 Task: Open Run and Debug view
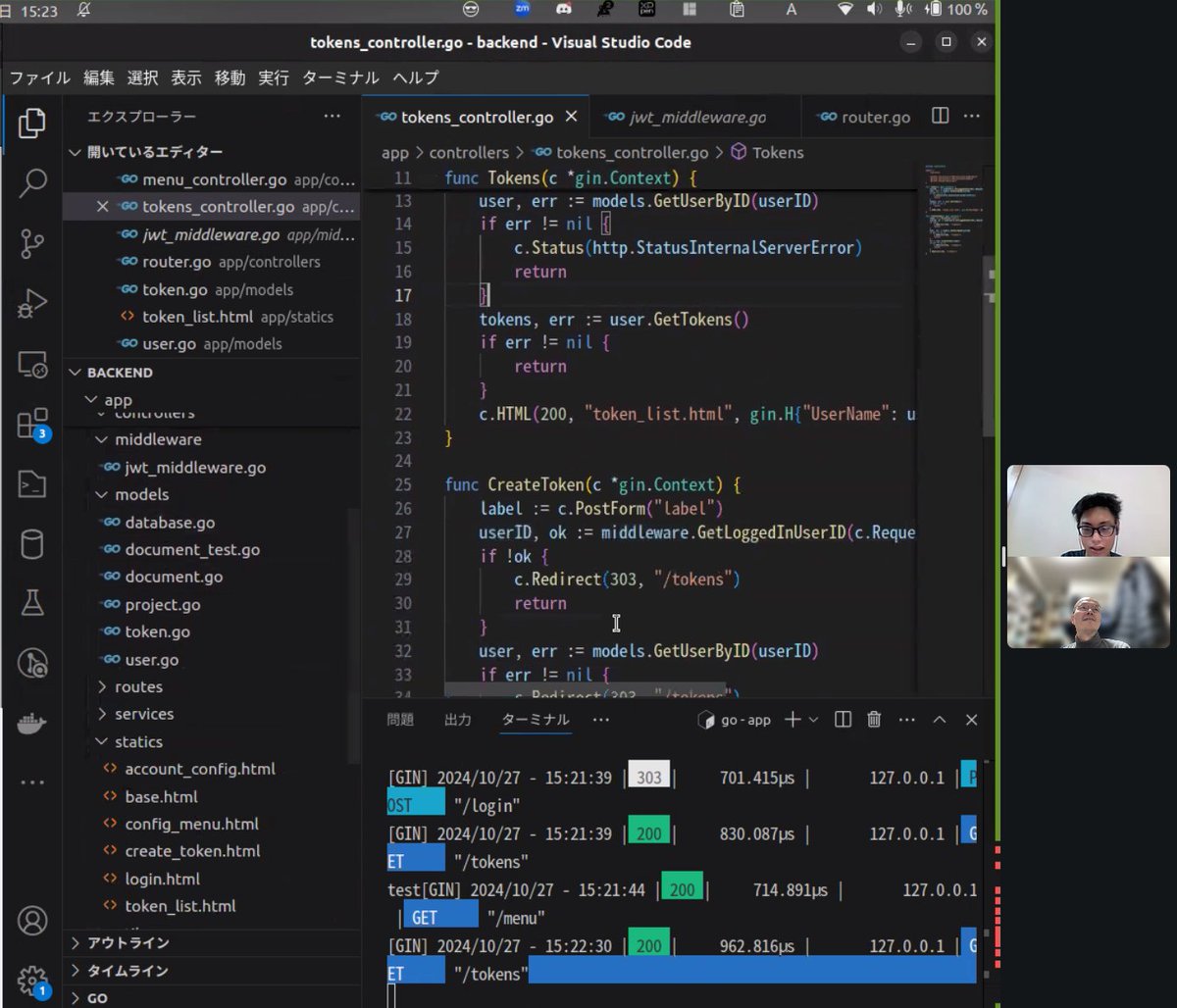click(x=32, y=304)
